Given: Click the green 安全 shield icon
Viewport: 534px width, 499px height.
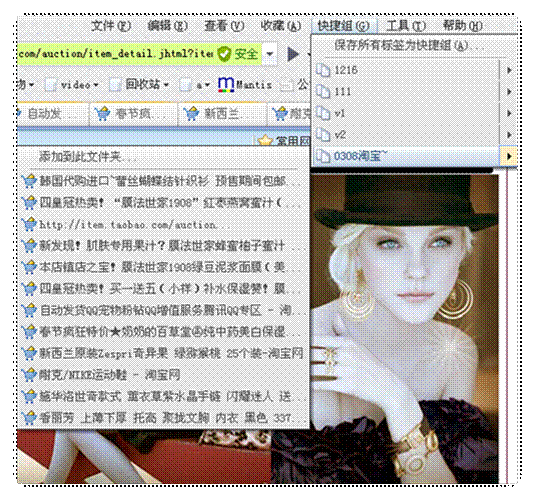Looking at the screenshot, I should tap(225, 54).
